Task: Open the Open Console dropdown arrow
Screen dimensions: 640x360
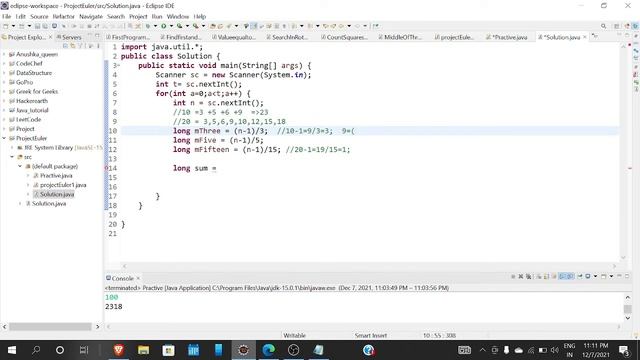Action: pos(611,276)
